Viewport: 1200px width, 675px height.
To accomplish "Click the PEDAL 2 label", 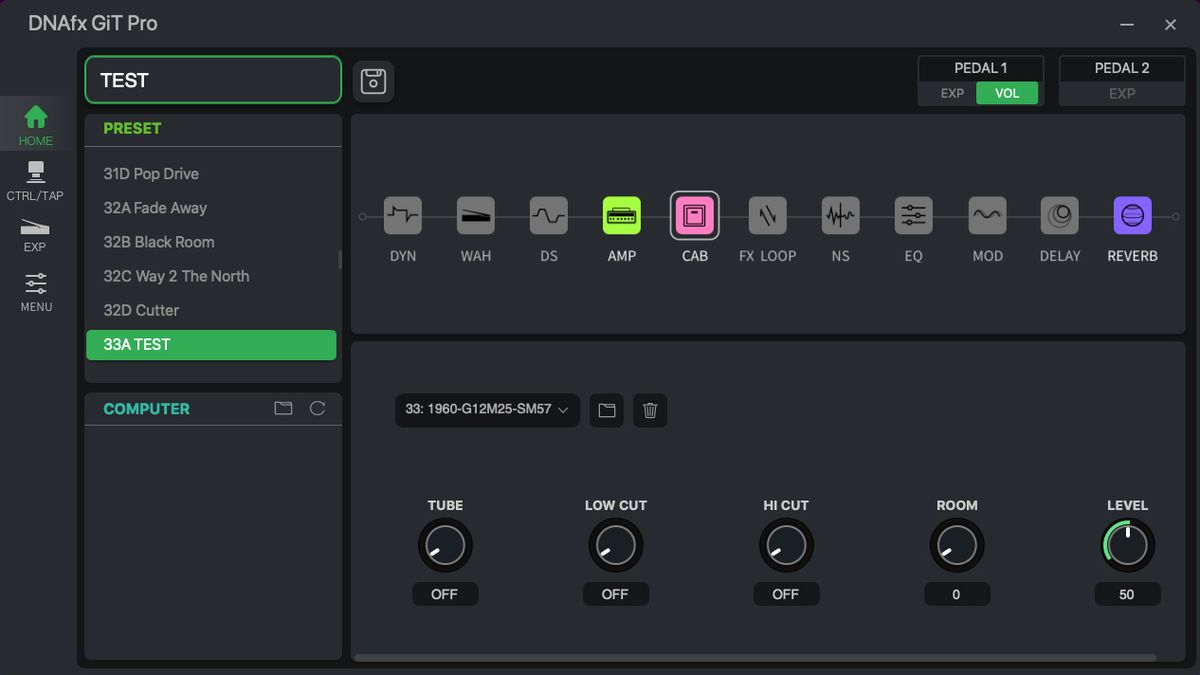I will (1122, 68).
